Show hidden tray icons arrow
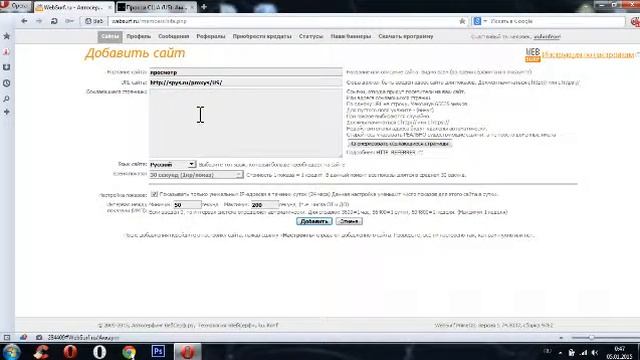 click(560, 353)
